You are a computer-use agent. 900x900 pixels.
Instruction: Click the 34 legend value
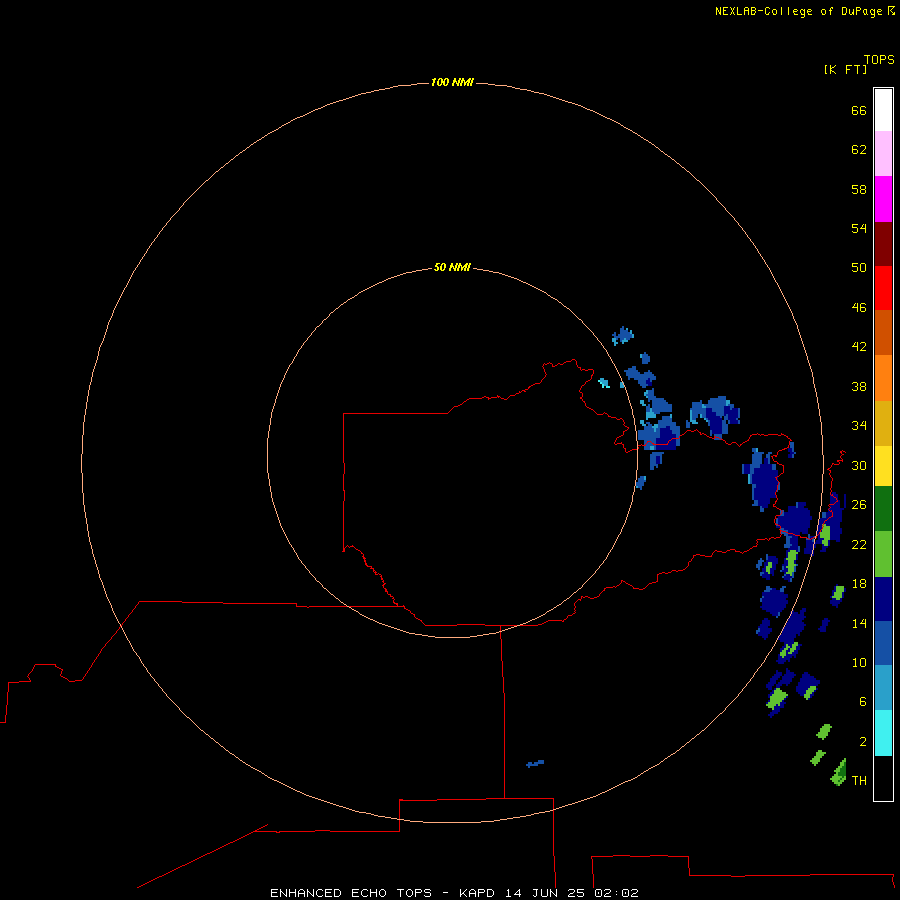pos(859,426)
